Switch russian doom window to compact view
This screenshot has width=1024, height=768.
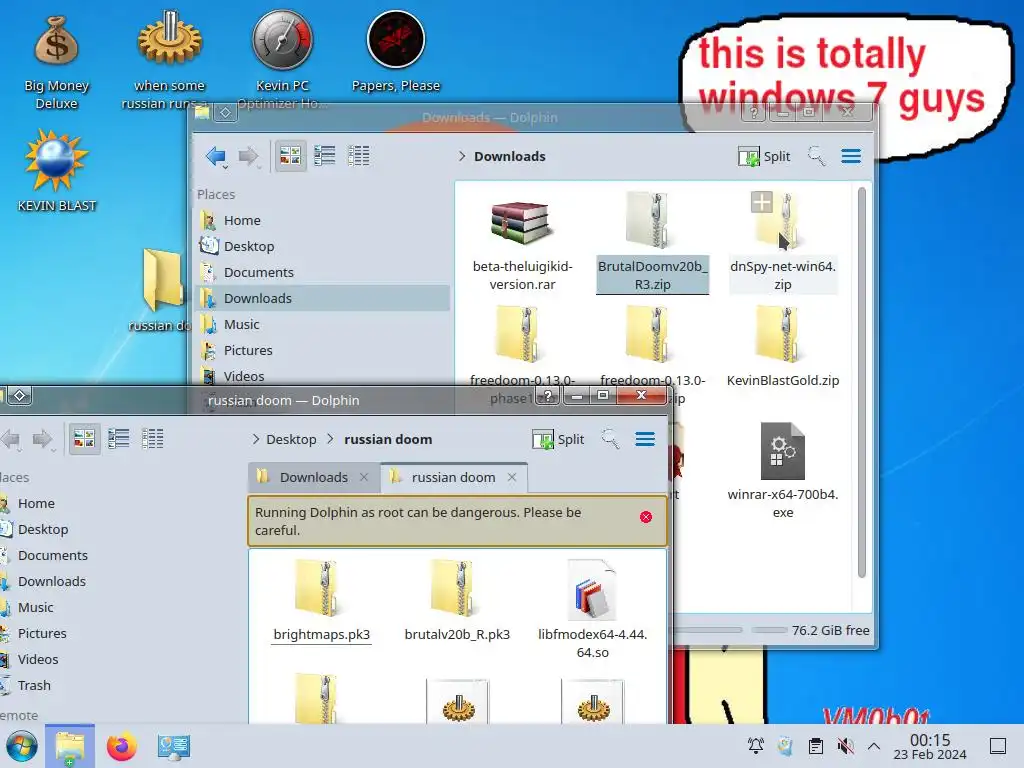tap(118, 439)
